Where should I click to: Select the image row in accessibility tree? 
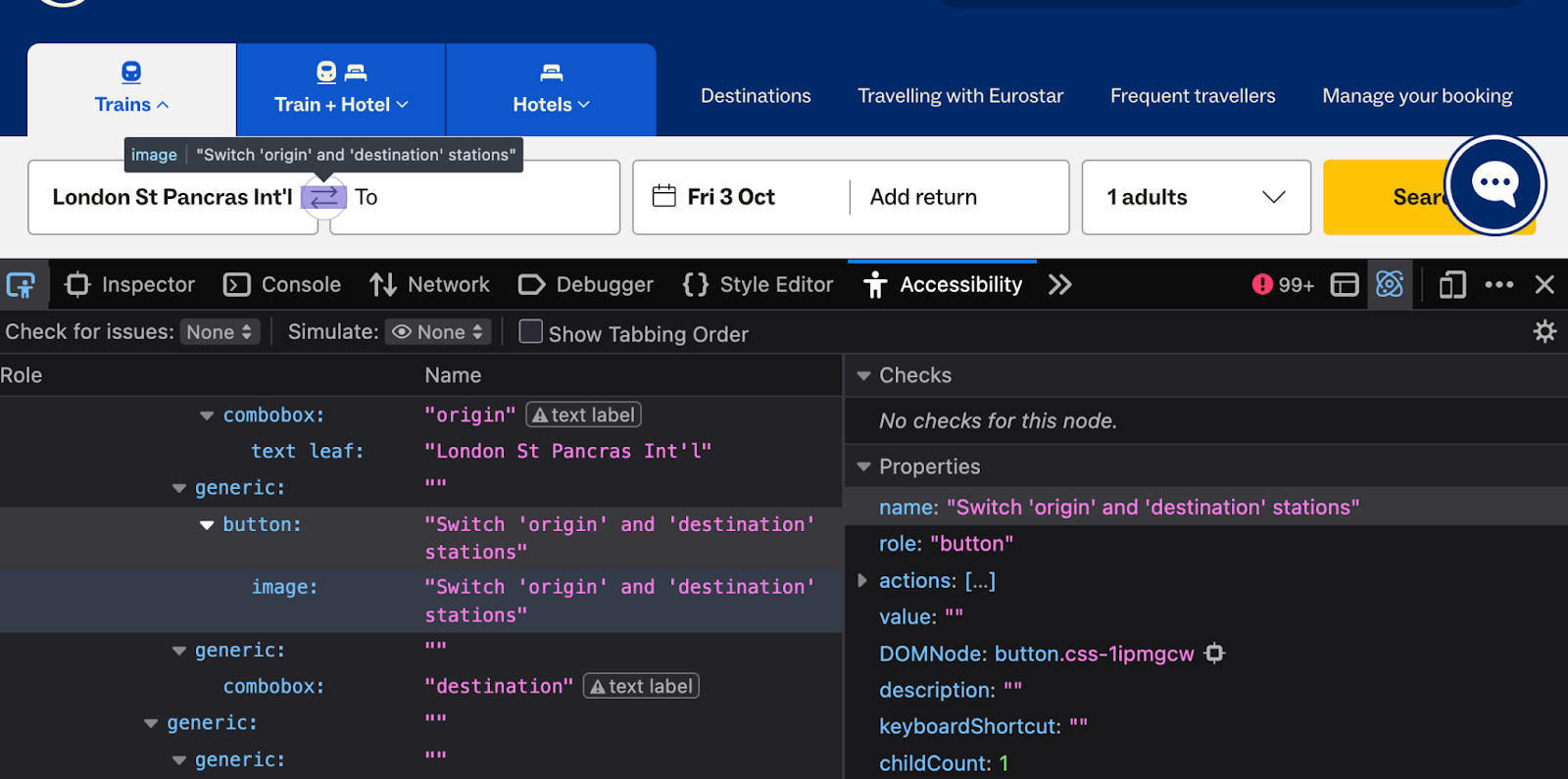(421, 601)
